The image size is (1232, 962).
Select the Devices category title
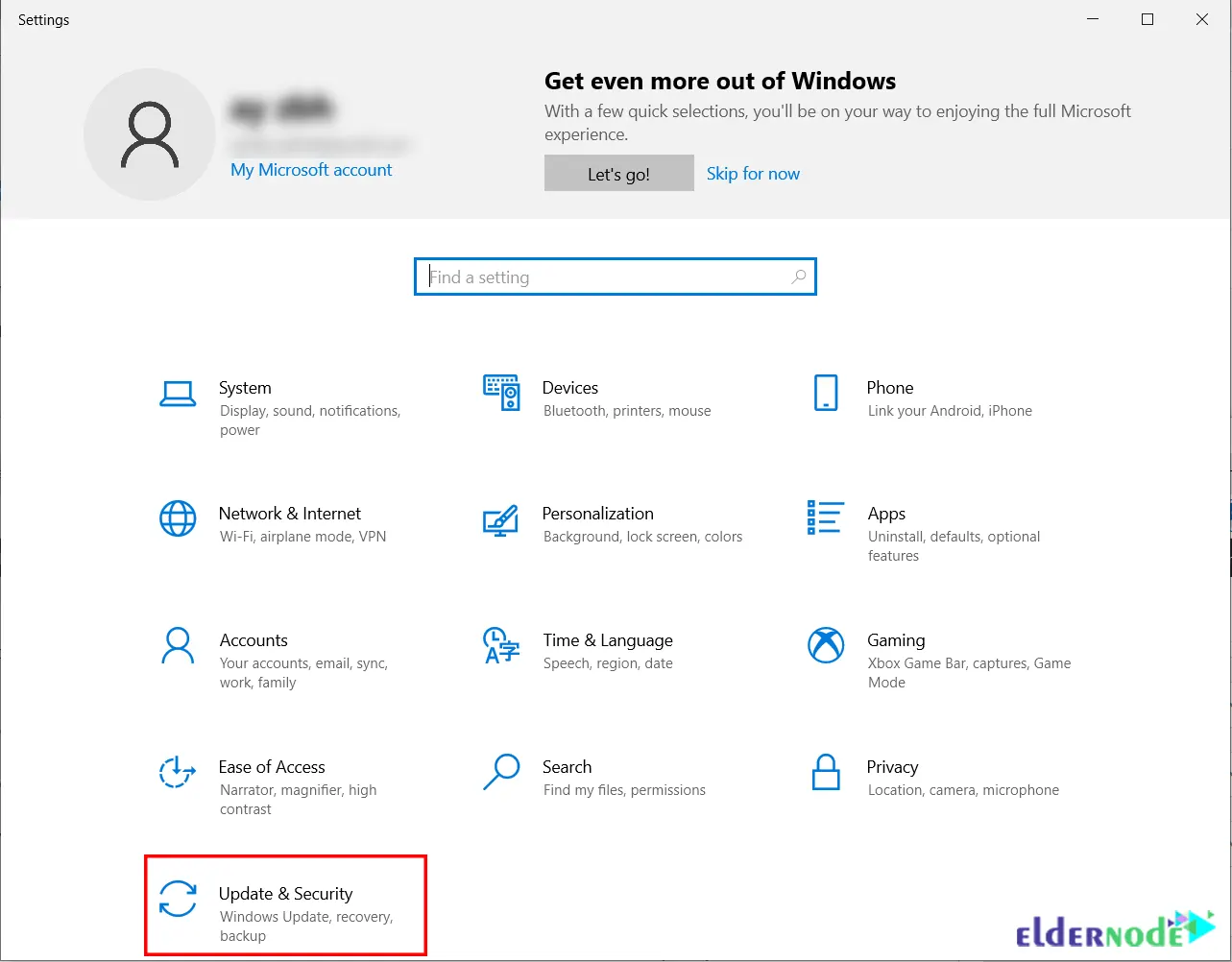570,388
